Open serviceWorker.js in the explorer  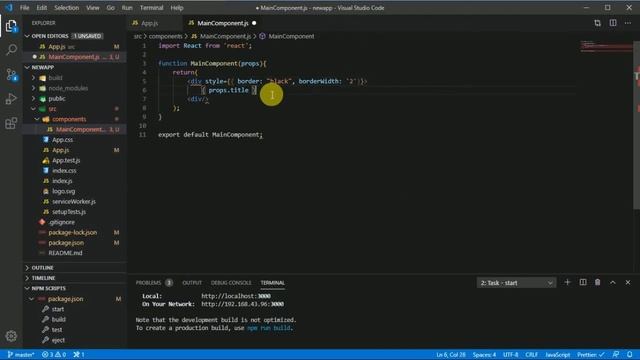click(x=74, y=202)
